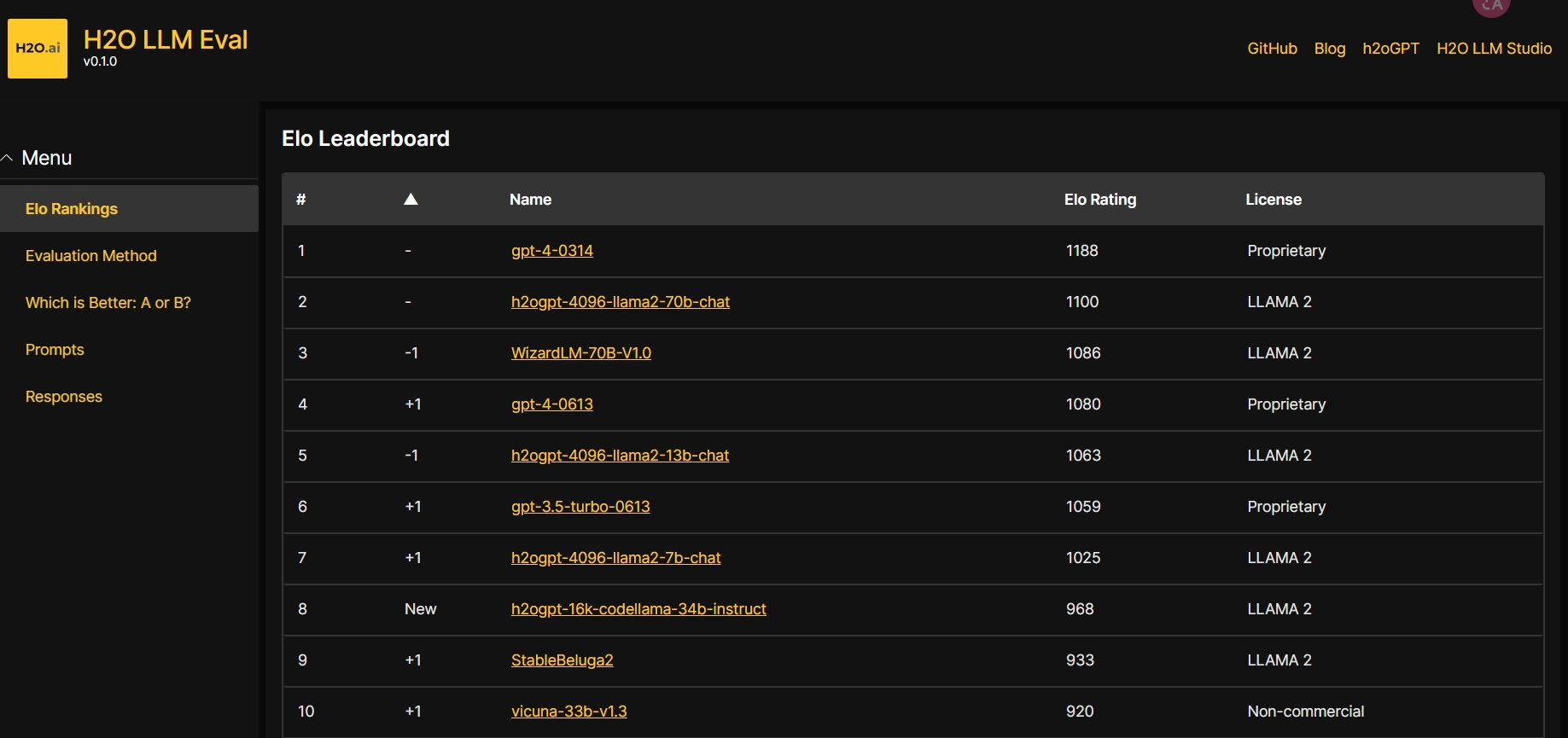Click Elo rating value 968
Image resolution: width=1568 pixels, height=738 pixels.
1080,609
